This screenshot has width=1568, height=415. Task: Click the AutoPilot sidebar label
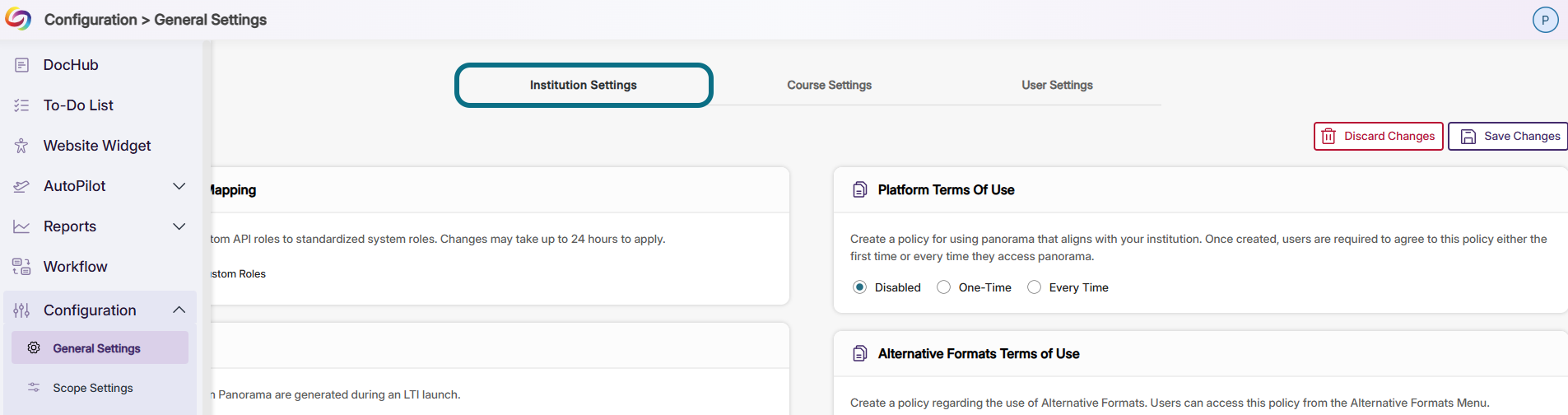(x=75, y=186)
